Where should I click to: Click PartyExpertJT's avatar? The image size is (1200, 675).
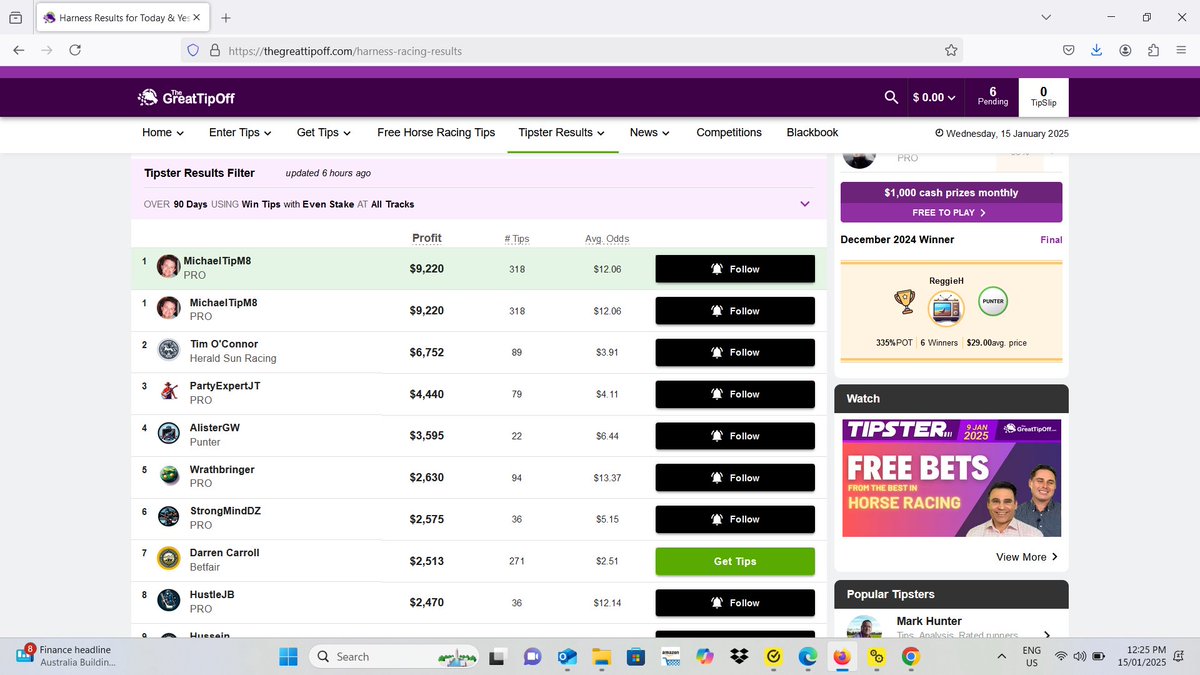click(170, 392)
